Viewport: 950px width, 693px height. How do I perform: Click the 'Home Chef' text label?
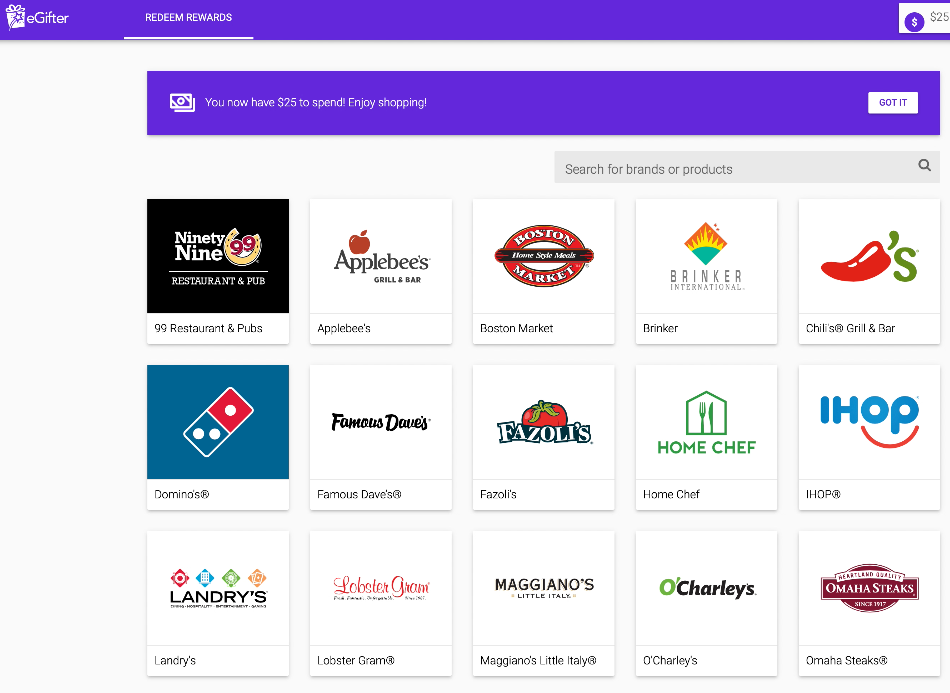pyautogui.click(x=671, y=494)
